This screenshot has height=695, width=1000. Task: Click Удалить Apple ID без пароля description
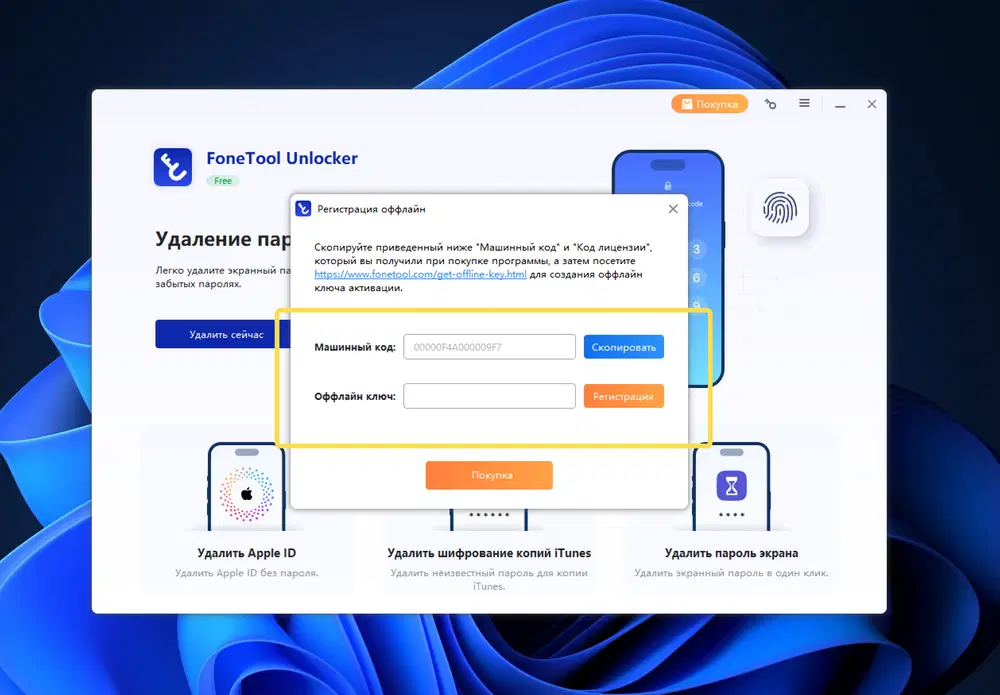point(247,573)
